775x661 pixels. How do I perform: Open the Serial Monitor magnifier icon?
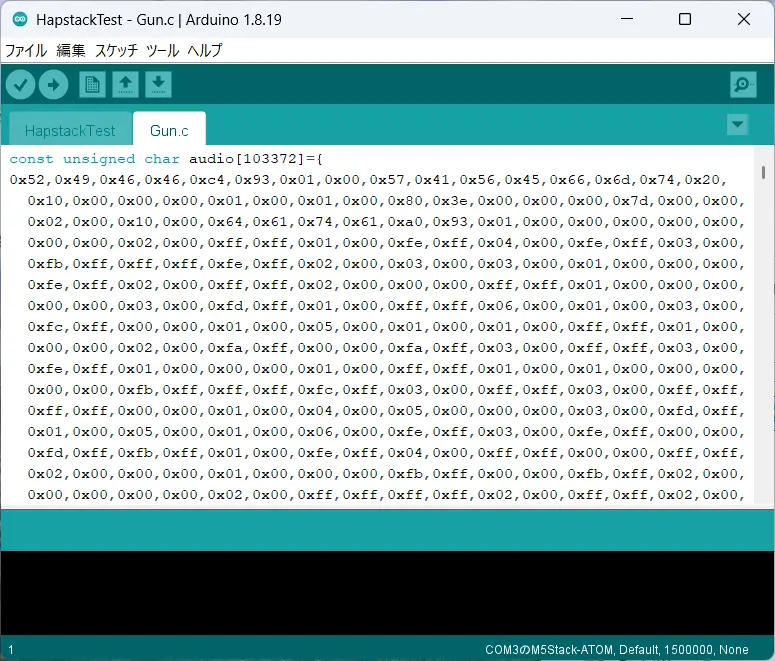743,85
